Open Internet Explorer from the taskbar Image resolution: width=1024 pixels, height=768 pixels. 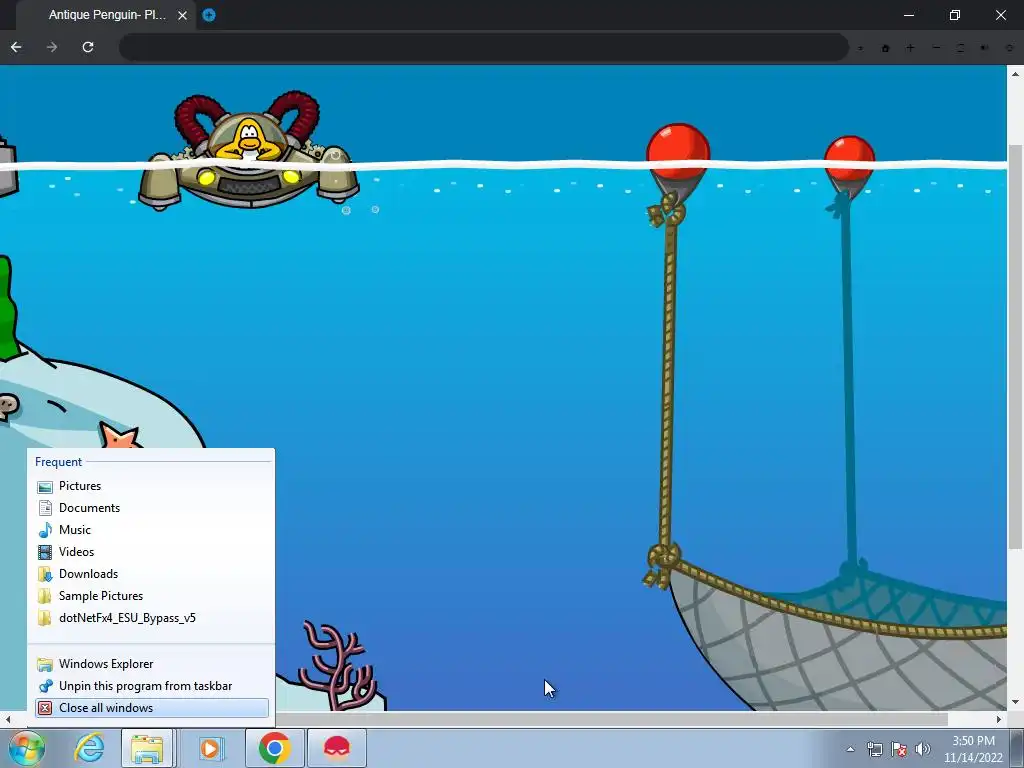[89, 748]
